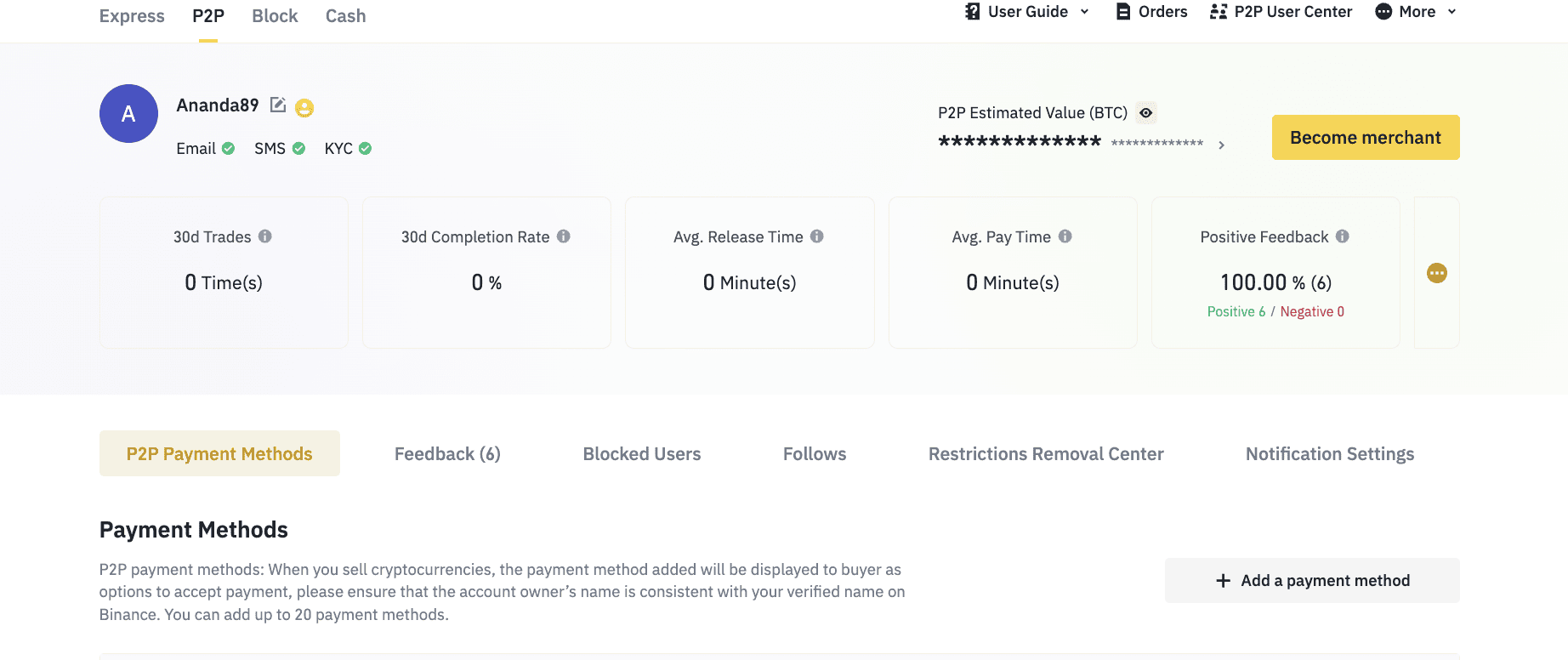The width and height of the screenshot is (1568, 660).
Task: Click the Become merchant button
Action: click(1366, 138)
